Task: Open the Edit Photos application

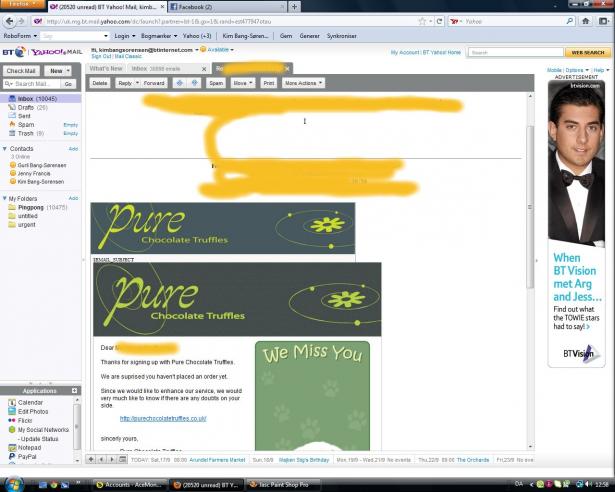Action: click(33, 412)
